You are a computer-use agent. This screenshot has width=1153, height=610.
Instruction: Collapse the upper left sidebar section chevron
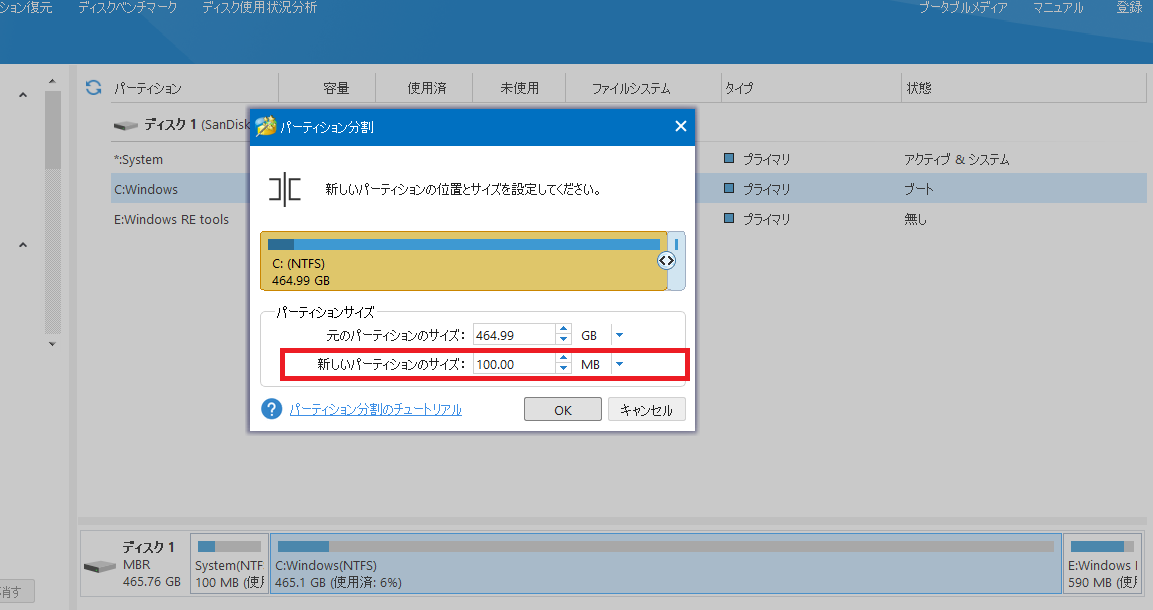click(23, 95)
